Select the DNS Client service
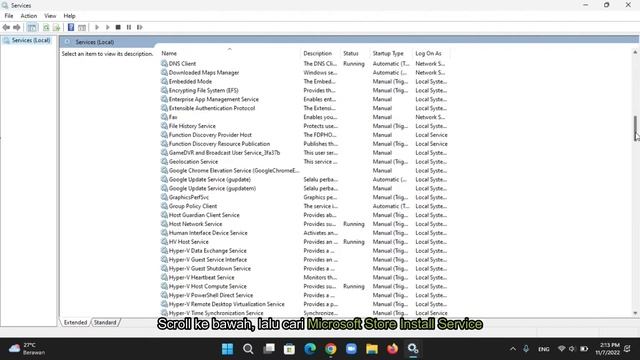Screen dimensions: 640x360 (304, 64)
